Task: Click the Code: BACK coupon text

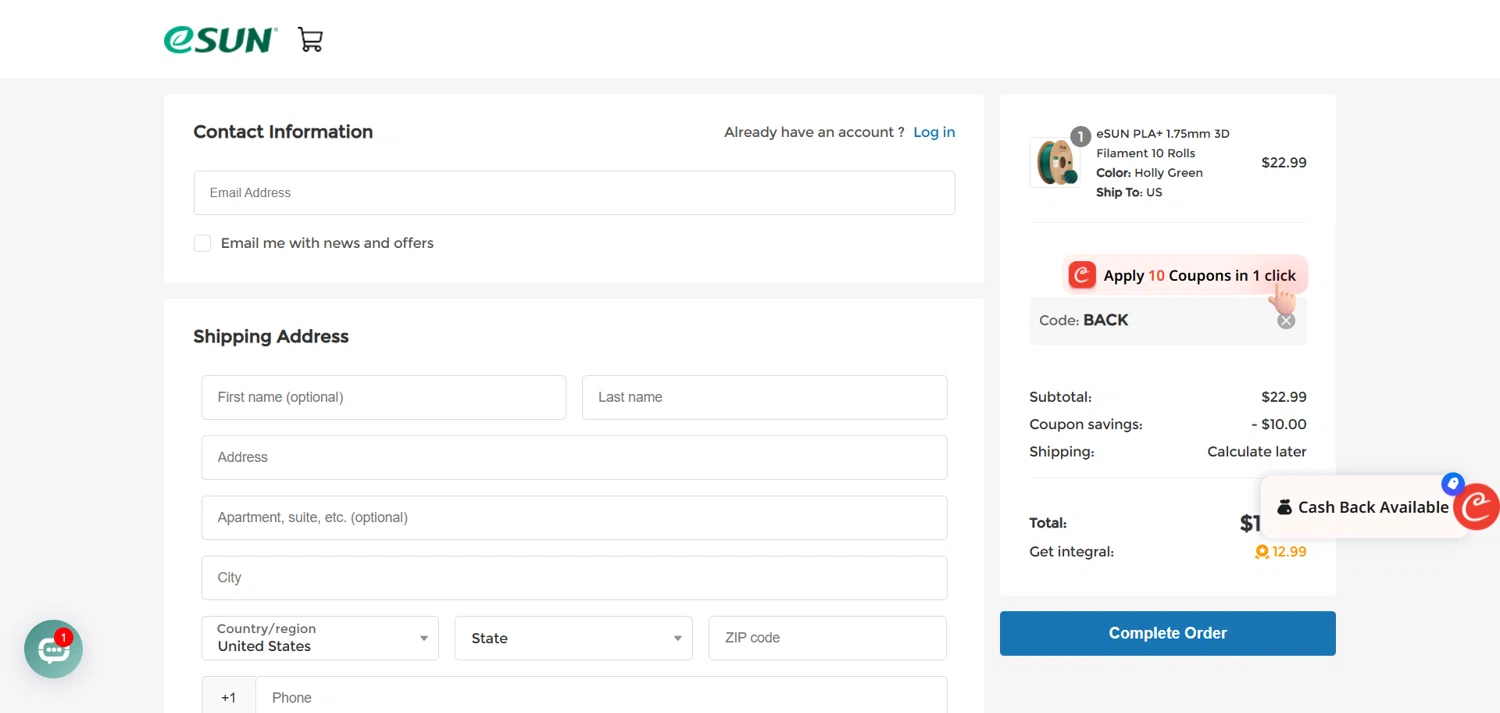Action: pos(1084,320)
